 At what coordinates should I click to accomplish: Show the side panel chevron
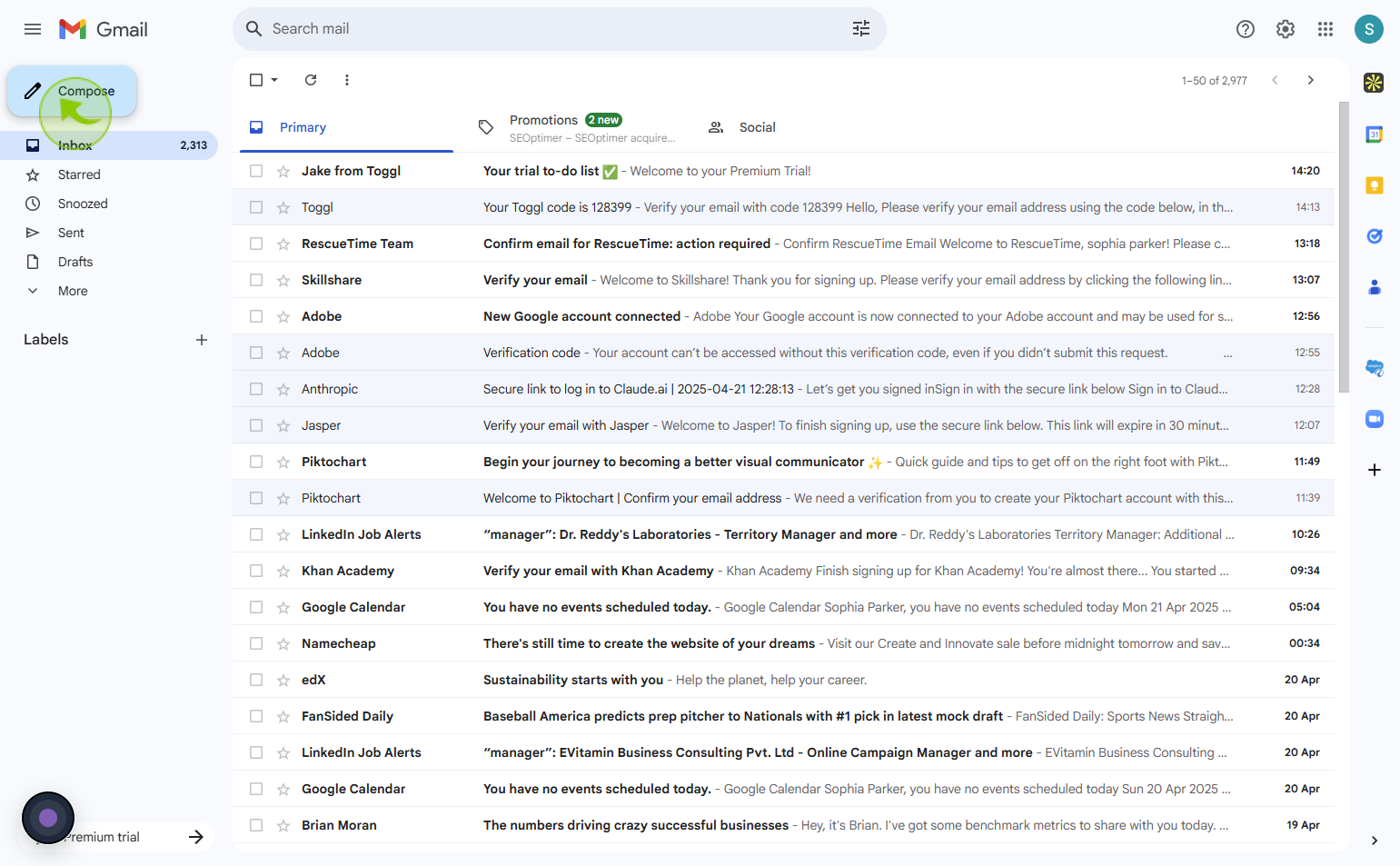[x=1375, y=841]
